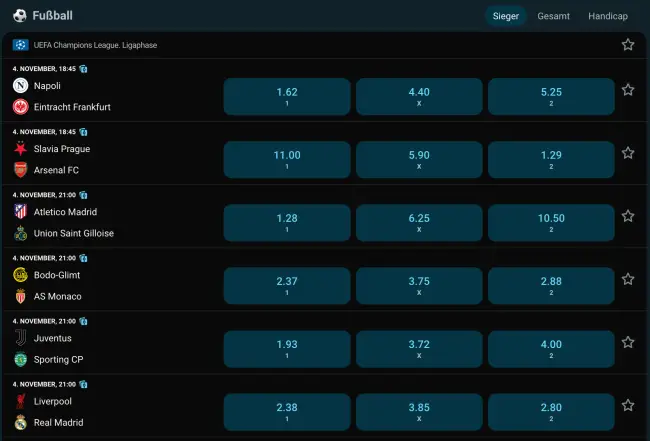Select draw odds 3.72 for Juventus match
The image size is (650, 441).
(x=419, y=349)
